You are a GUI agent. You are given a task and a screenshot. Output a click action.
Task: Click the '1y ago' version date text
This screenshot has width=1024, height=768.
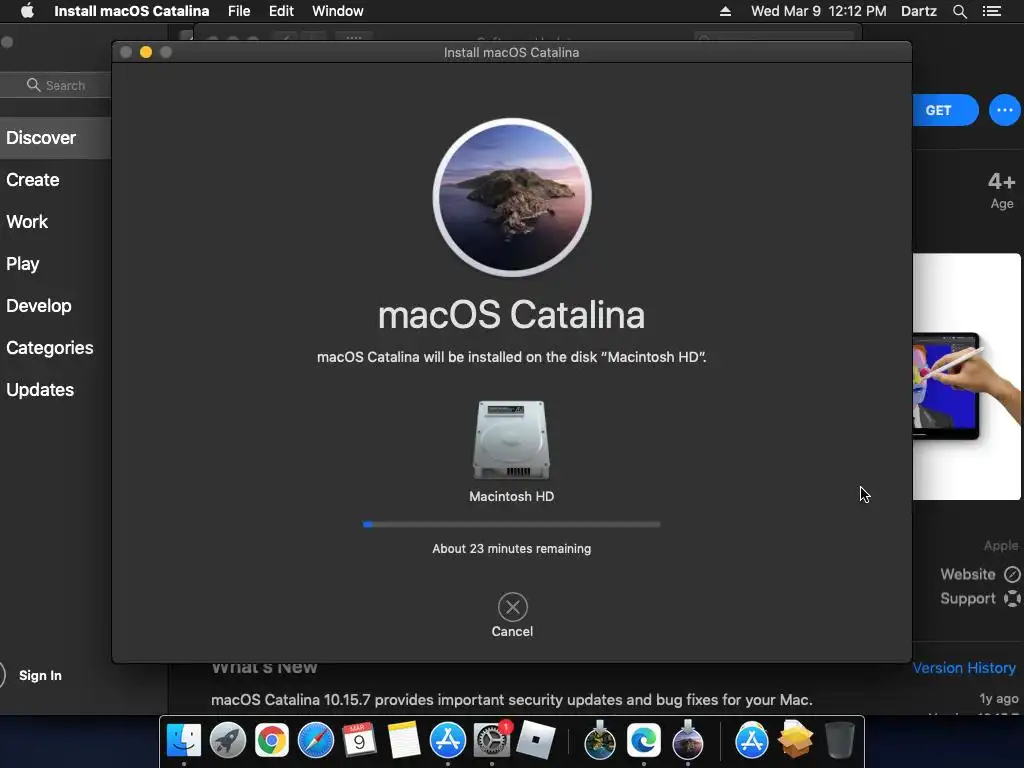[x=999, y=698]
